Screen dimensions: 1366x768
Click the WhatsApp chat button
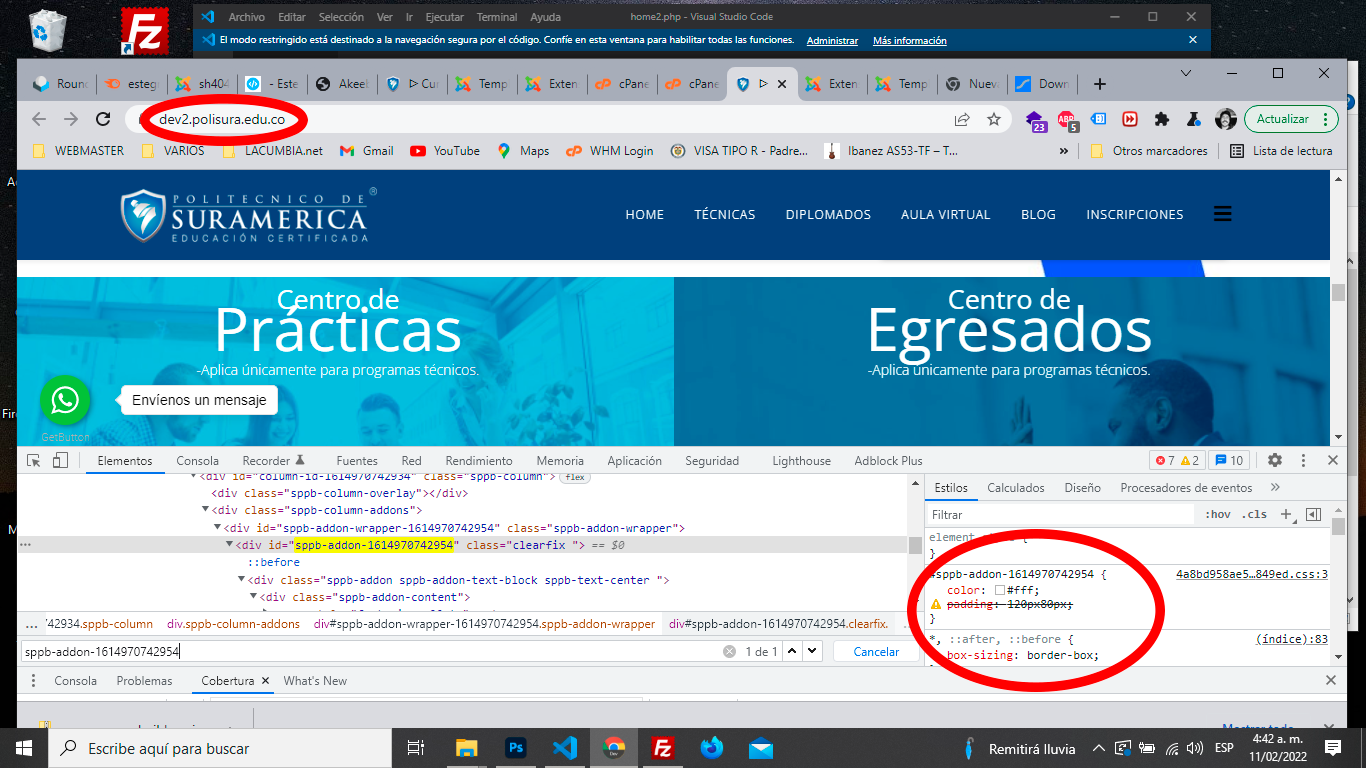(x=65, y=401)
